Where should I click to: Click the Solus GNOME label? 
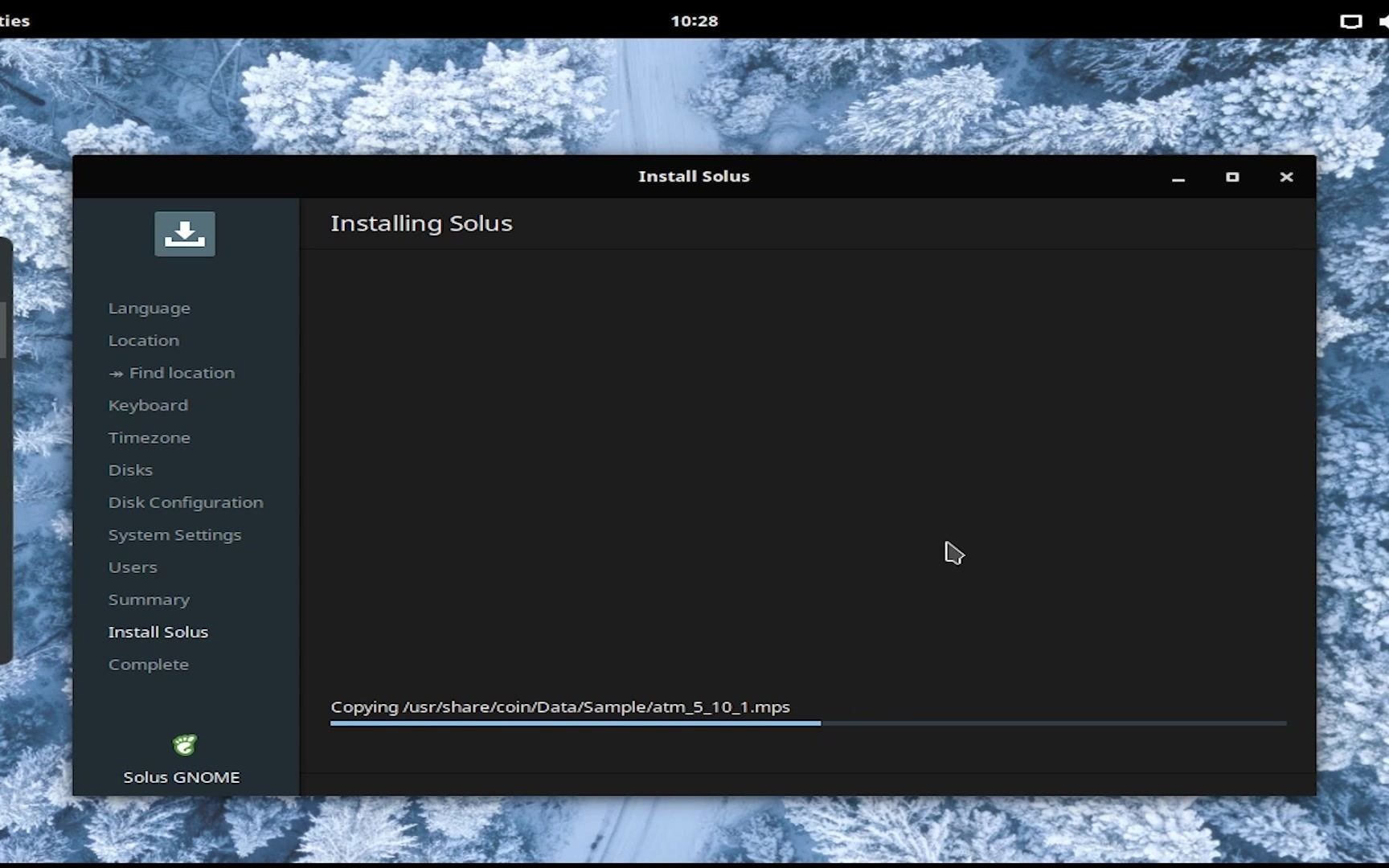coord(182,777)
